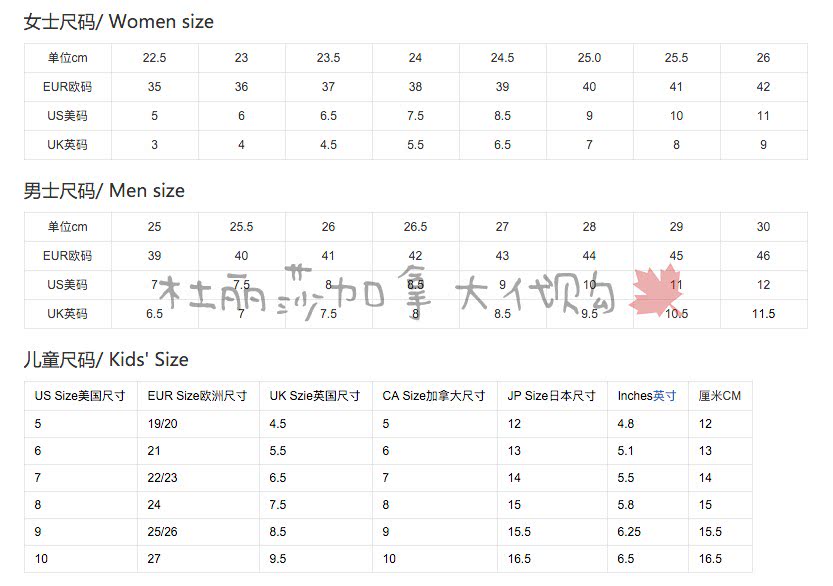
Task: Select the JP Size日本尺寸 column header
Action: click(x=552, y=396)
